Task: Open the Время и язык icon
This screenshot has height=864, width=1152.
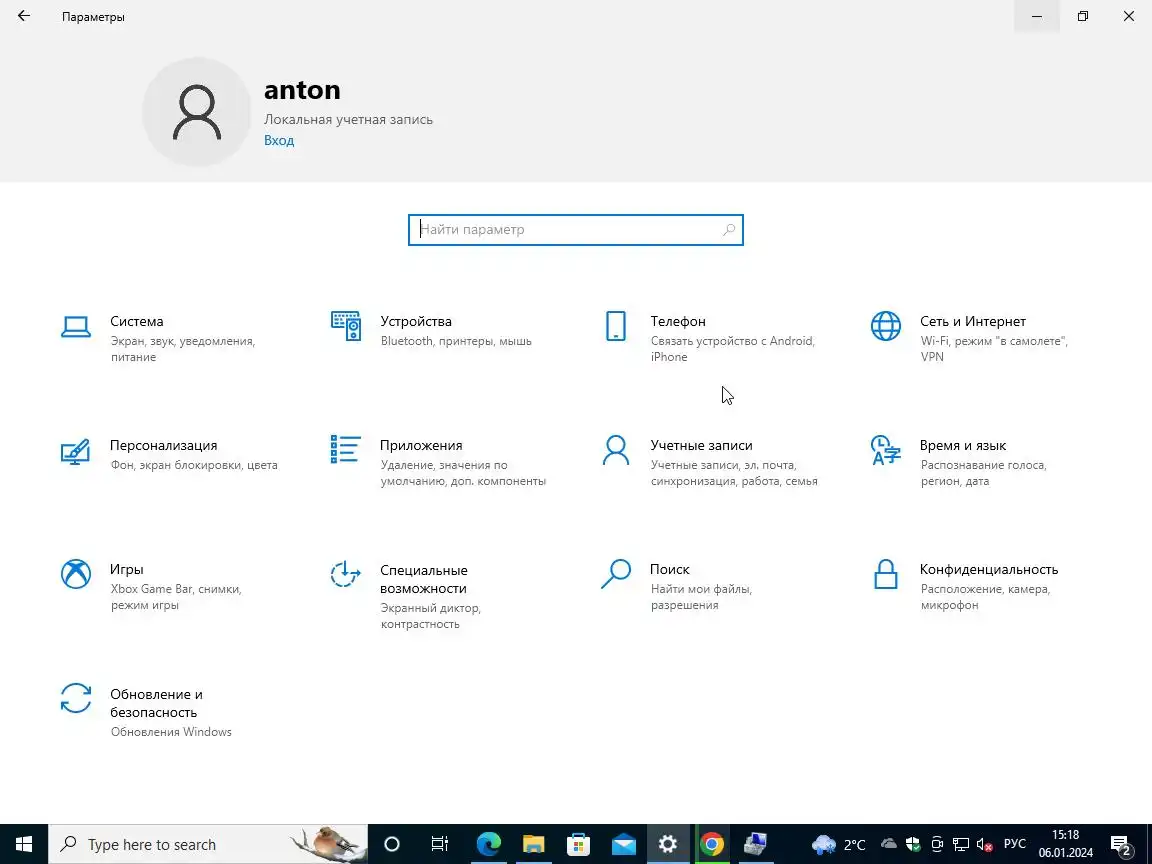Action: [885, 450]
